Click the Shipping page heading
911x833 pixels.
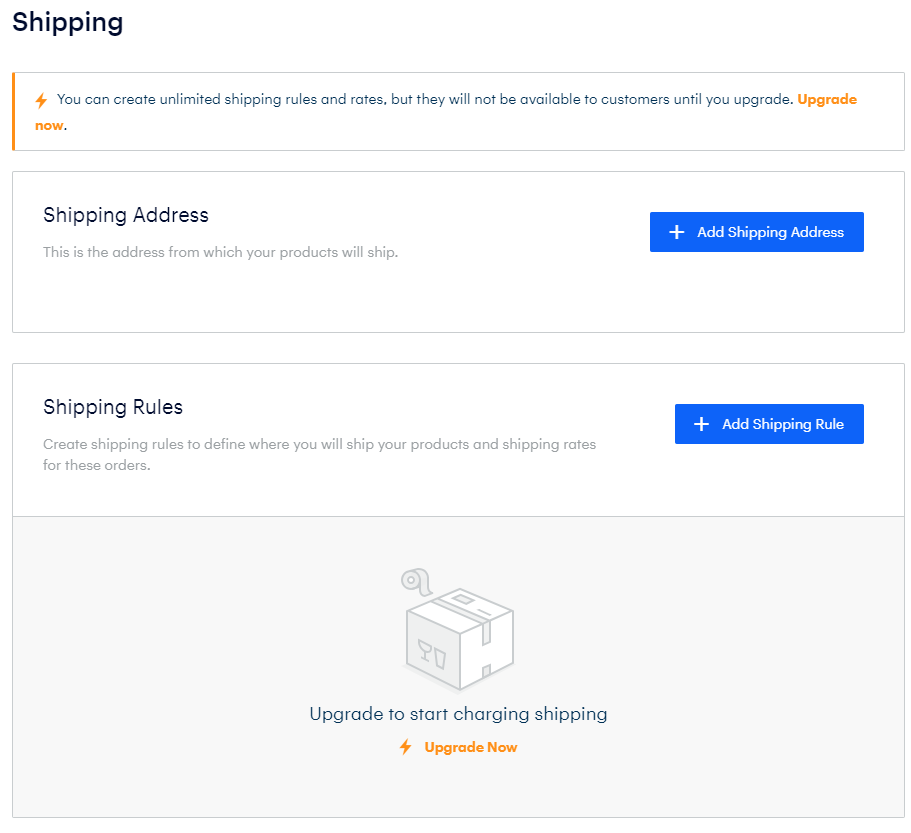(x=67, y=23)
